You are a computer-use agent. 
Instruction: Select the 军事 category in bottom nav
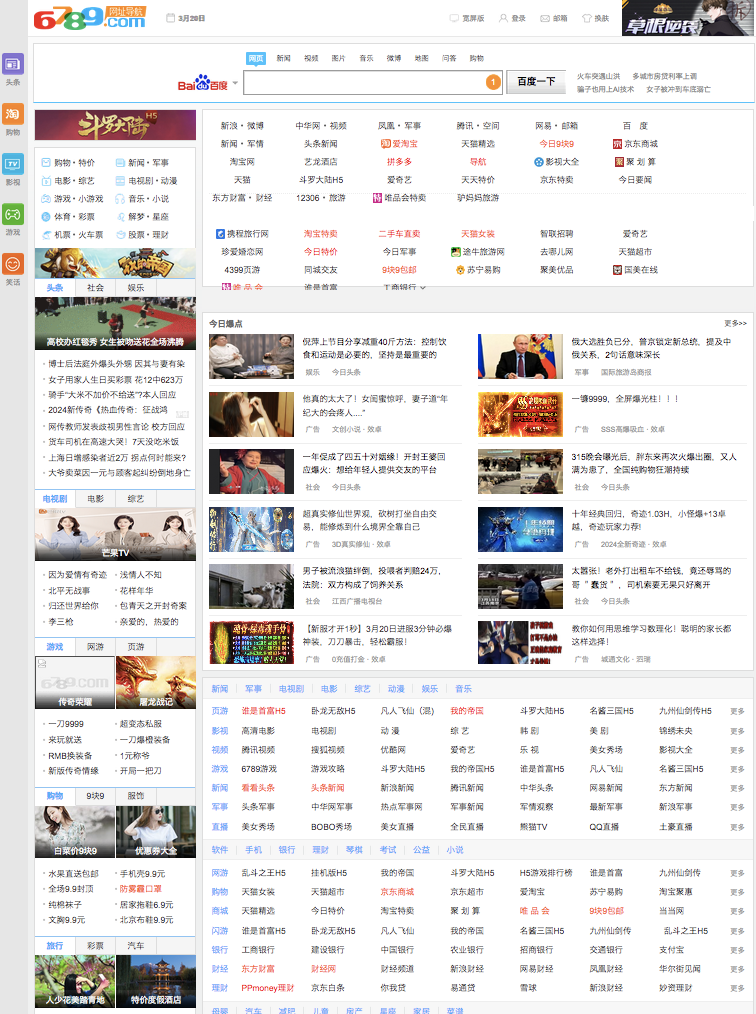[254, 689]
